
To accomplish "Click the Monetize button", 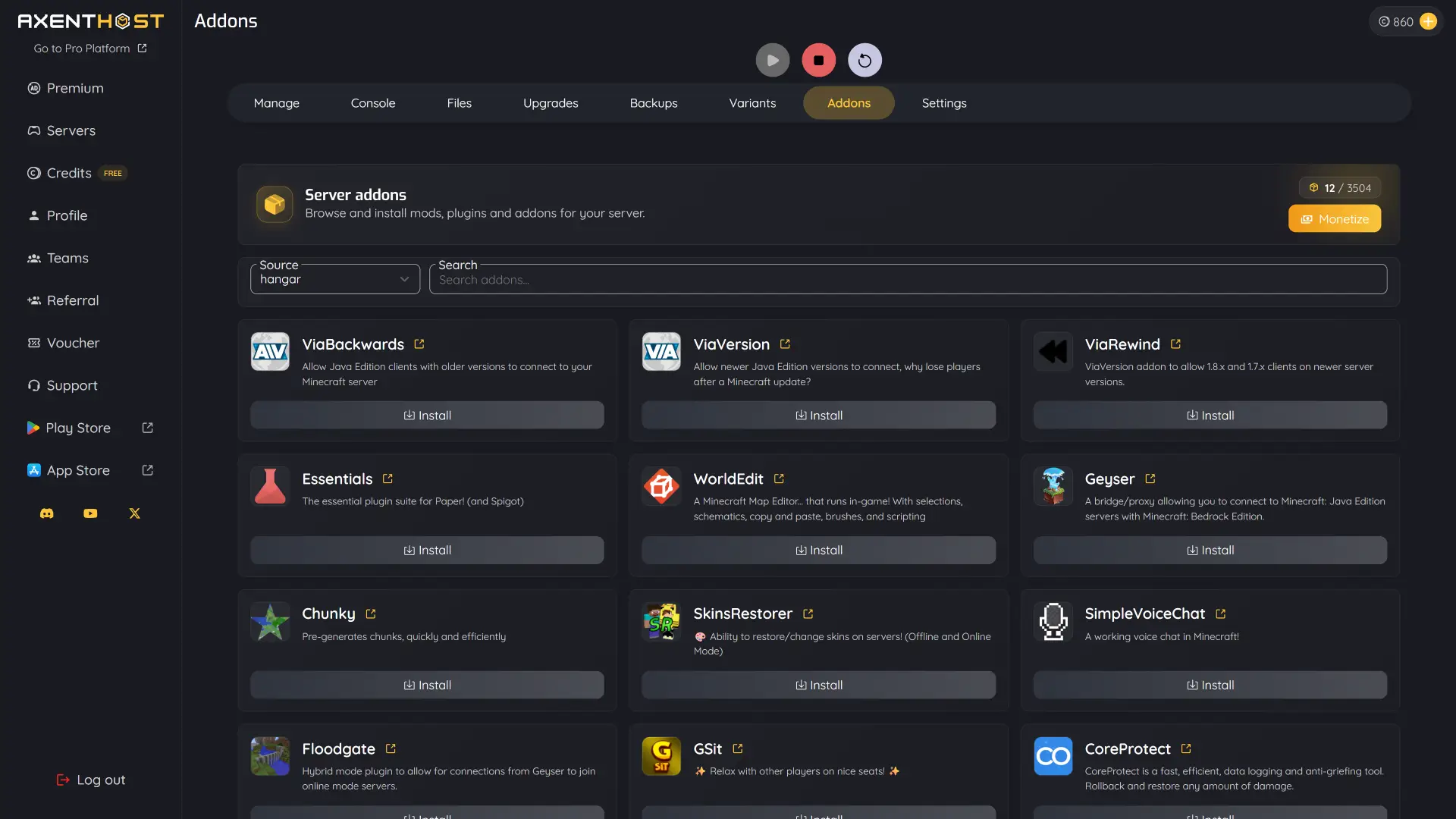I will [x=1335, y=219].
